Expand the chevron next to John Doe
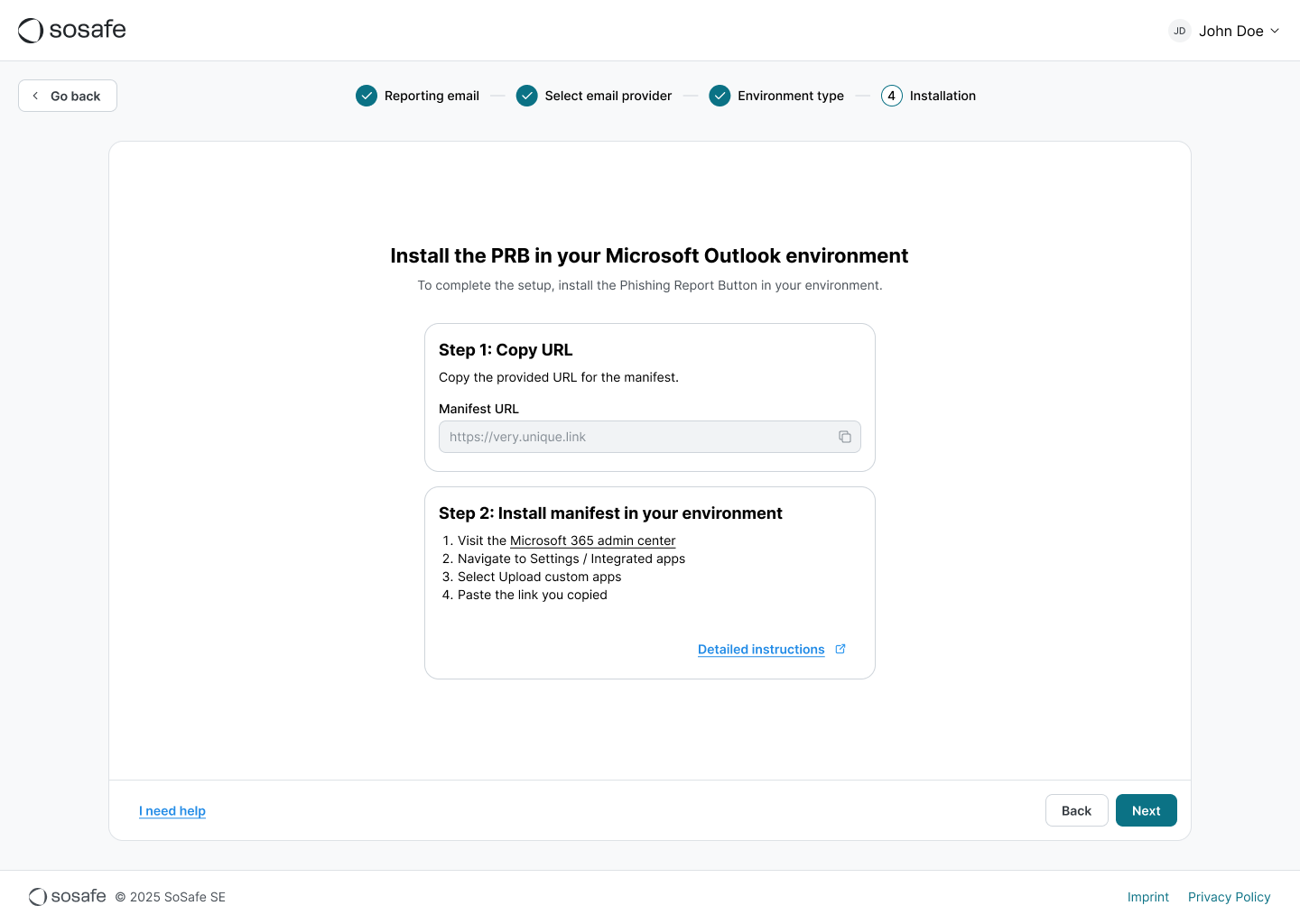 click(1274, 31)
